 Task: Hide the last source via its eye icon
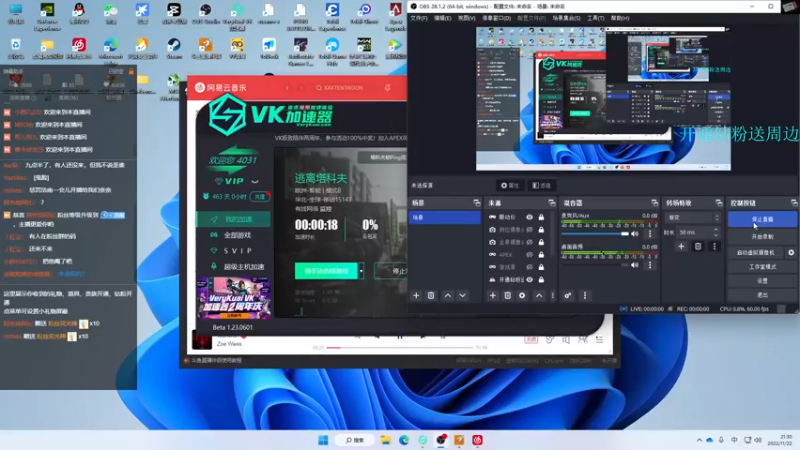click(x=530, y=280)
